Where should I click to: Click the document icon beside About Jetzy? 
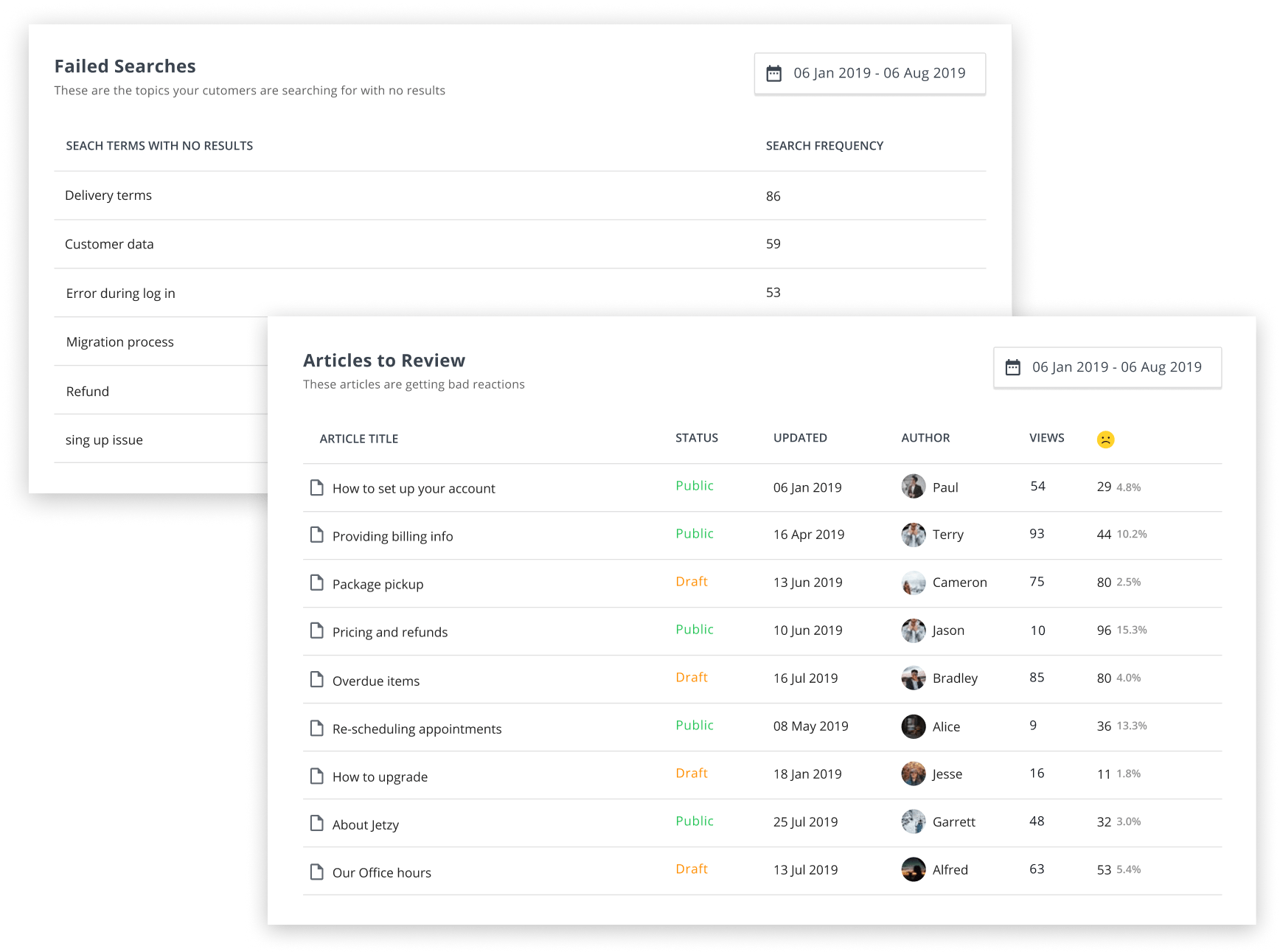(317, 823)
